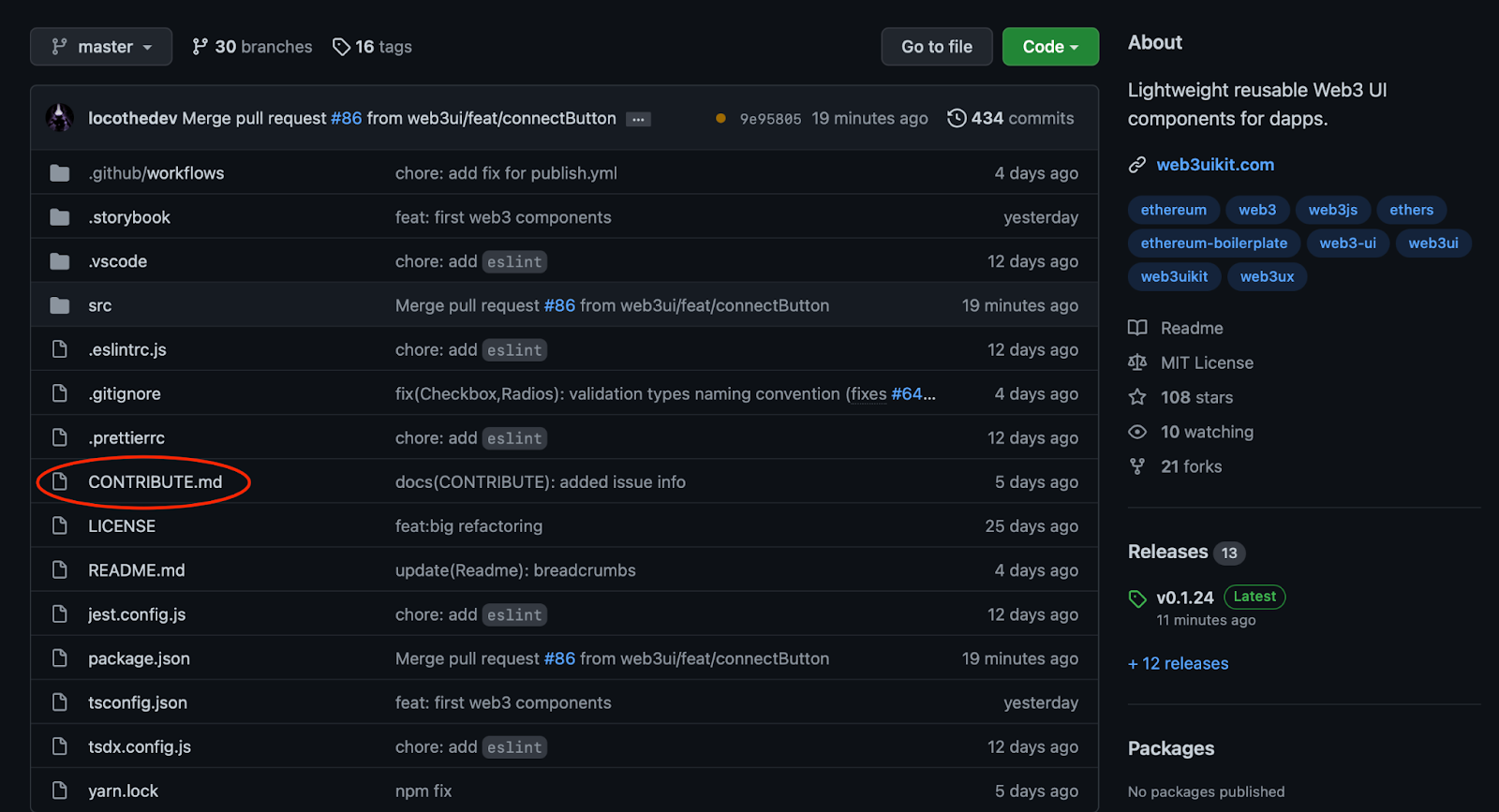Click the file icon for .gitignore
This screenshot has width=1499, height=812.
click(x=60, y=393)
